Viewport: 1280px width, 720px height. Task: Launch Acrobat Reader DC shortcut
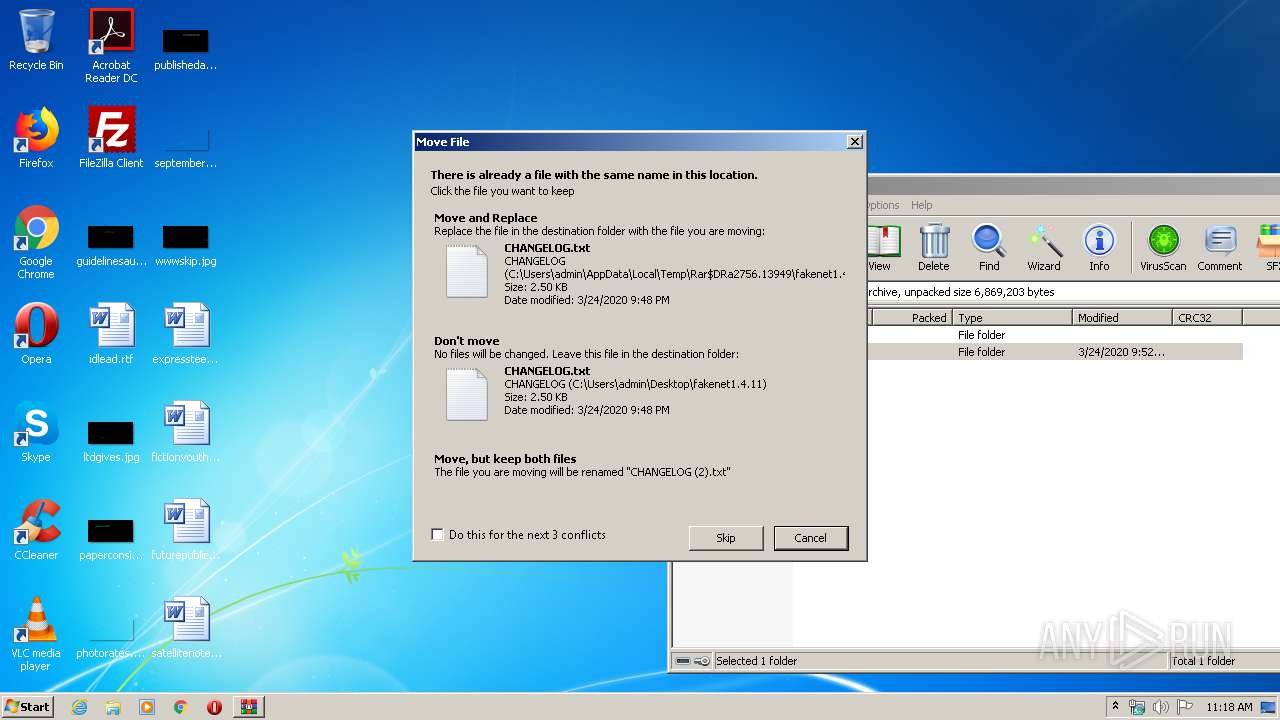coord(111,45)
